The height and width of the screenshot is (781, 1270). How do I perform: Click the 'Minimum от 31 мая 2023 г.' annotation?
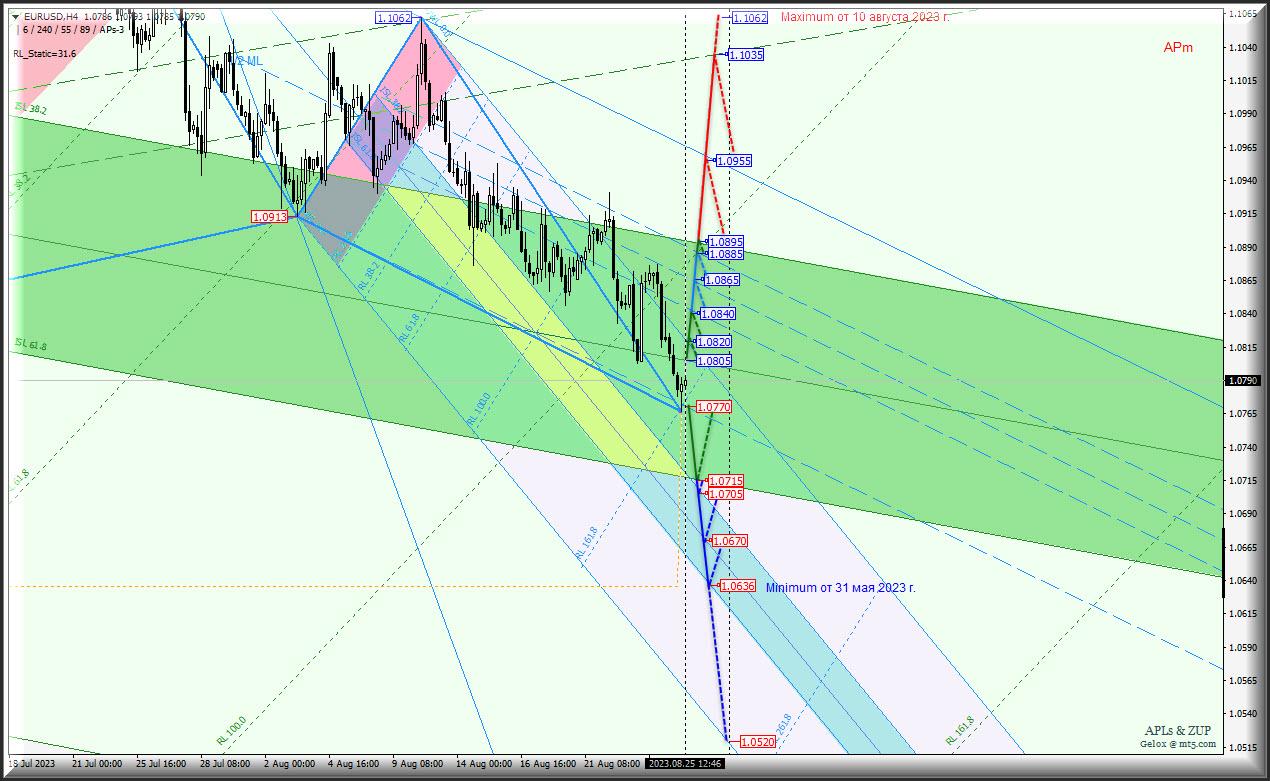[x=840, y=587]
